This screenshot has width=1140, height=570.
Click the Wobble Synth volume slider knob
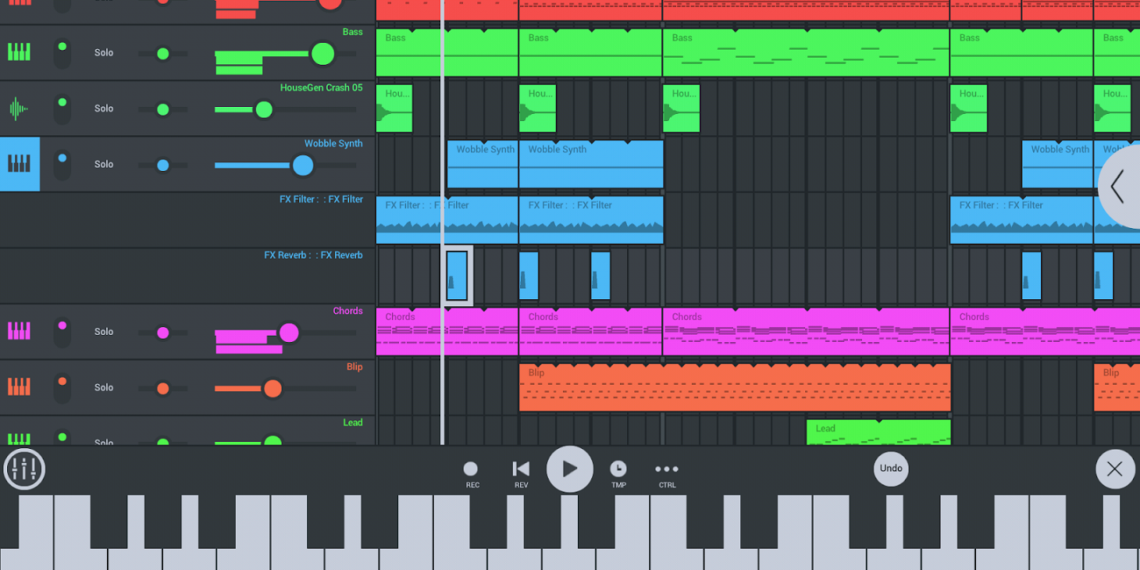[x=302, y=165]
